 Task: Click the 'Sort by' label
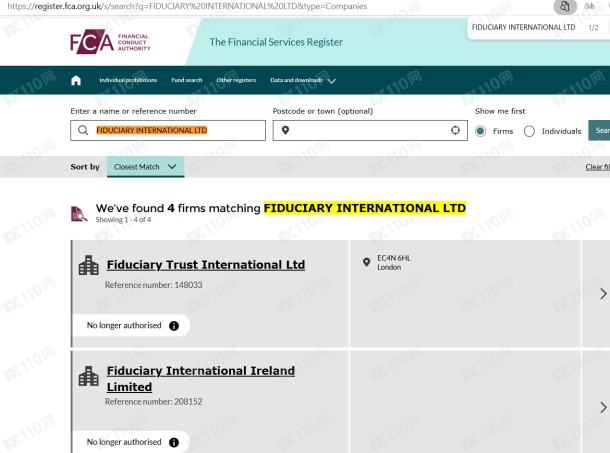click(85, 167)
